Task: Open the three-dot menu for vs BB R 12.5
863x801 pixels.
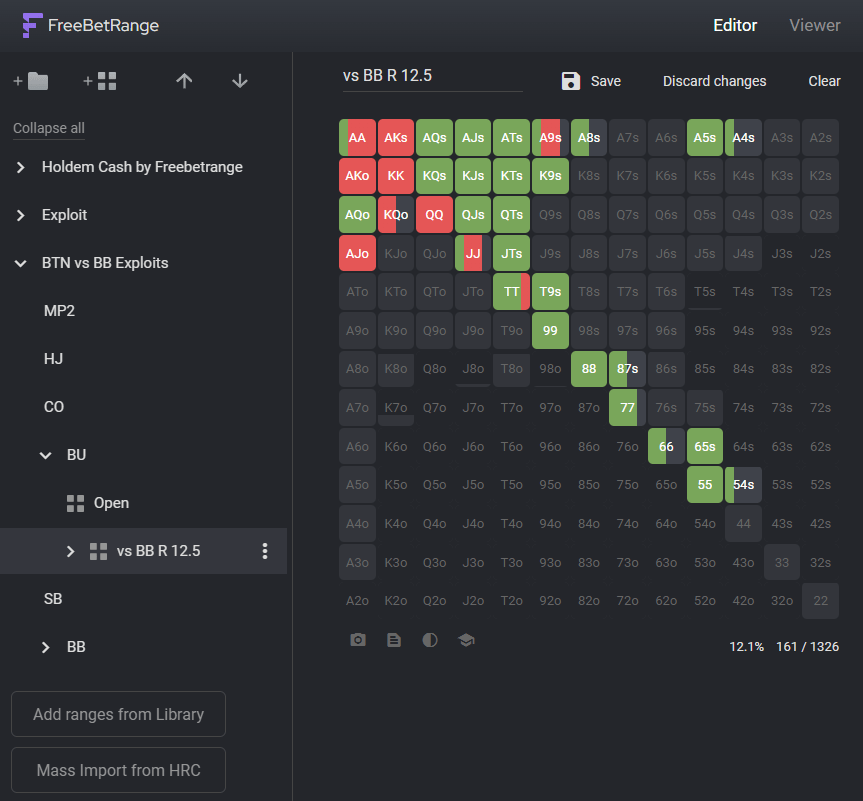Action: click(265, 551)
